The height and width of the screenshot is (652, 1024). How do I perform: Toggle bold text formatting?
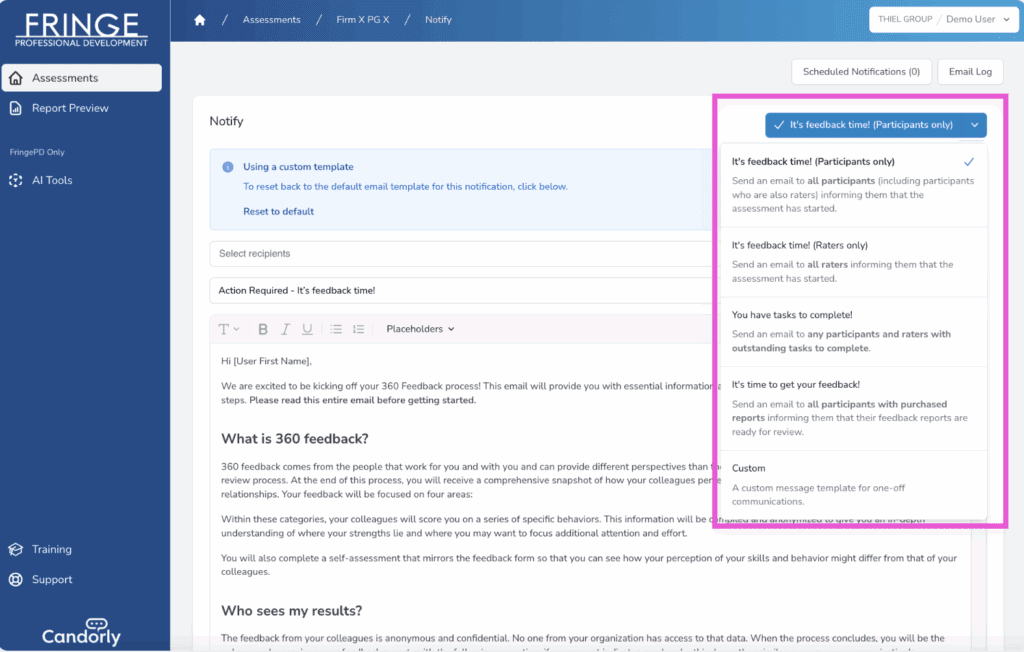pos(263,329)
